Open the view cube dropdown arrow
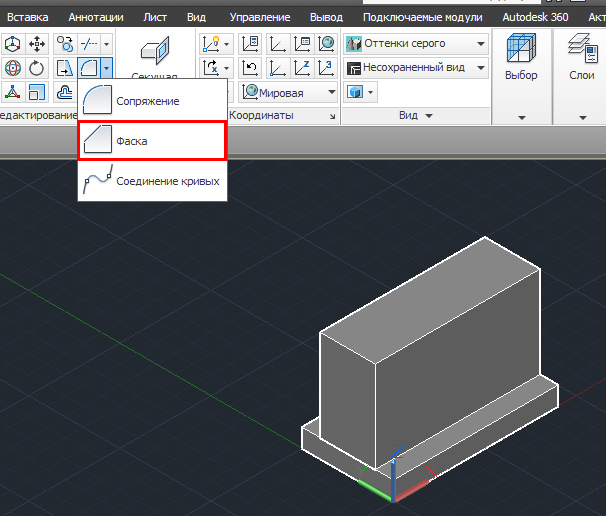Viewport: 606px width, 516px height. tap(371, 92)
